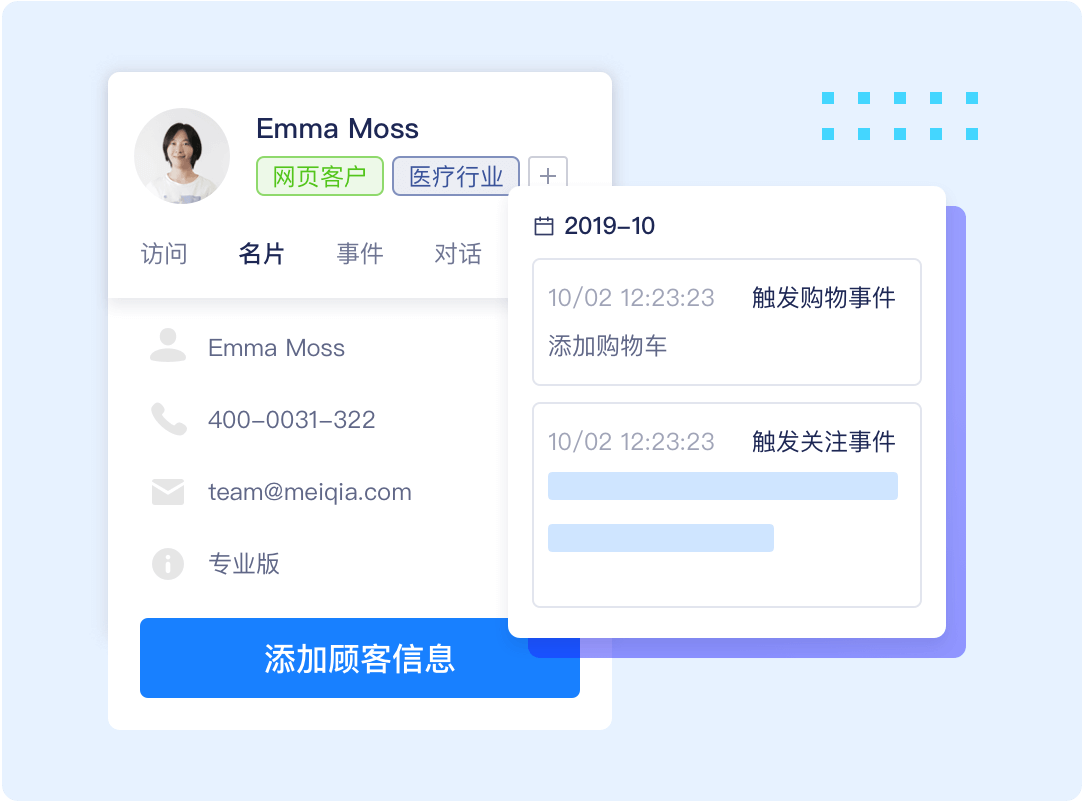Screen dimensions: 1082x802
Task: Open the 对话 tab
Action: [x=458, y=254]
